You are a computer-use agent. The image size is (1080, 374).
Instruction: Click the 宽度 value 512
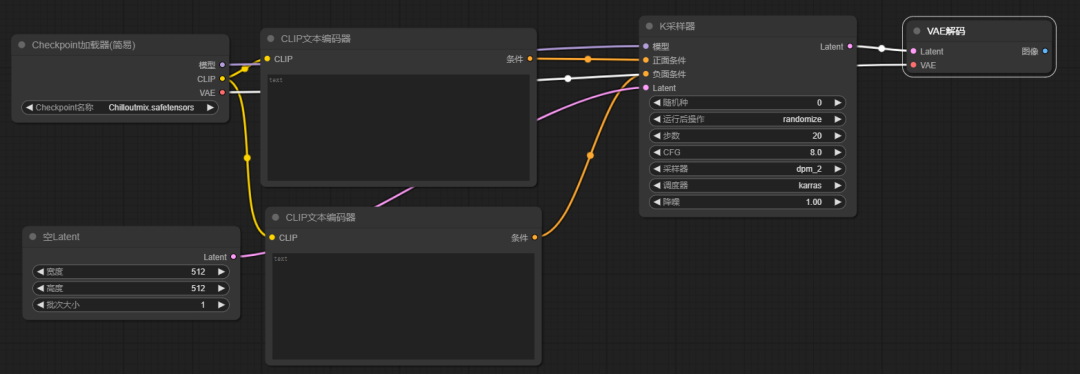coord(198,271)
